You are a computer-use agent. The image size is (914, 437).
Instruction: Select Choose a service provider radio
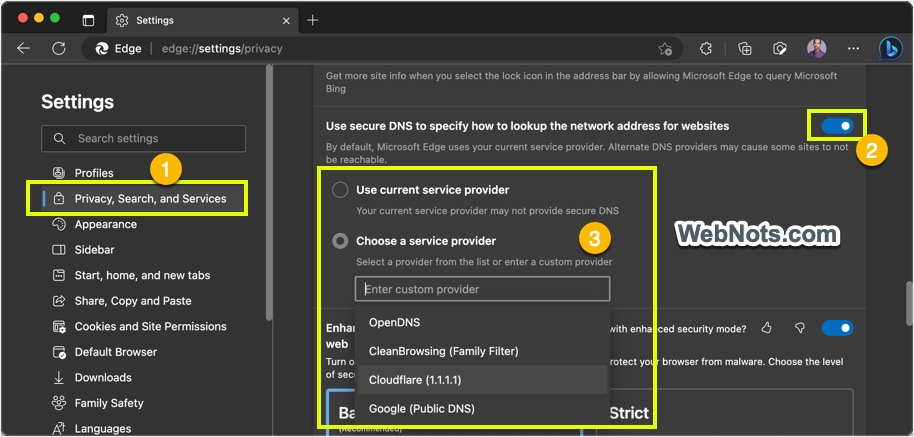340,241
